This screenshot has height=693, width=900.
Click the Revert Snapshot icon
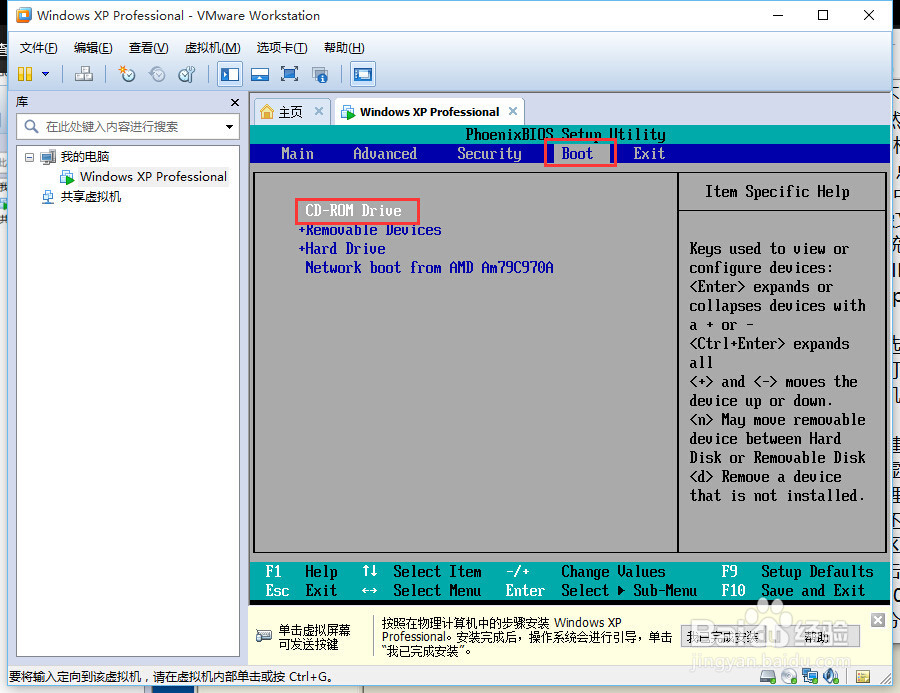(156, 74)
